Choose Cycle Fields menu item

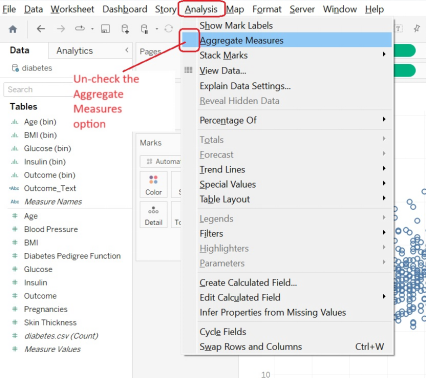[x=288, y=332]
